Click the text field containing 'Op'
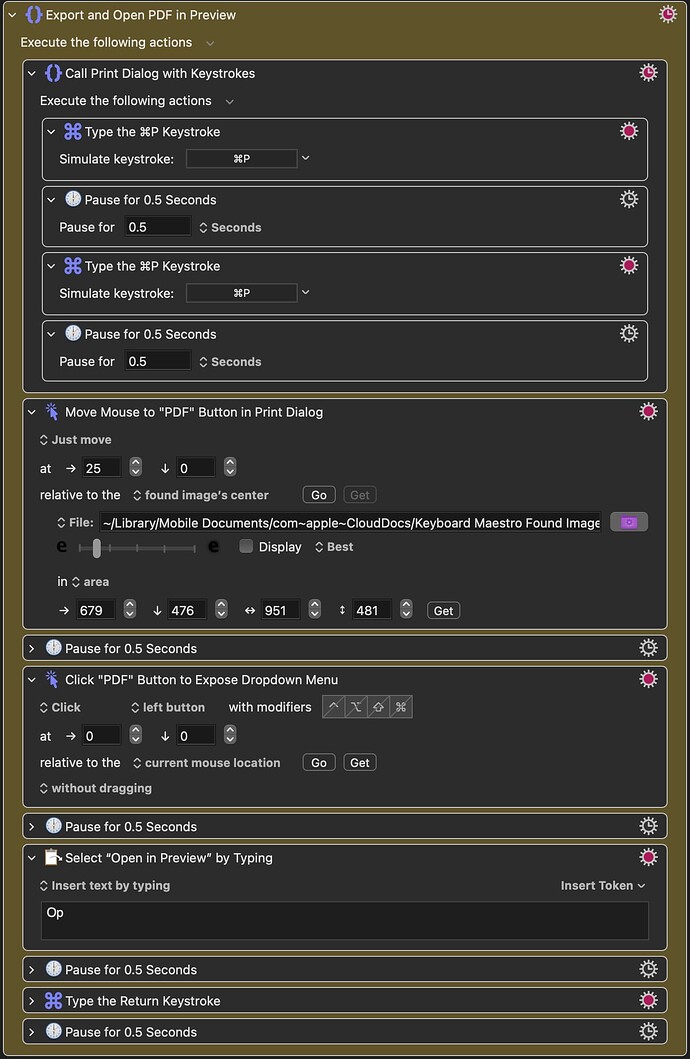The width and height of the screenshot is (690, 1059). point(344,920)
